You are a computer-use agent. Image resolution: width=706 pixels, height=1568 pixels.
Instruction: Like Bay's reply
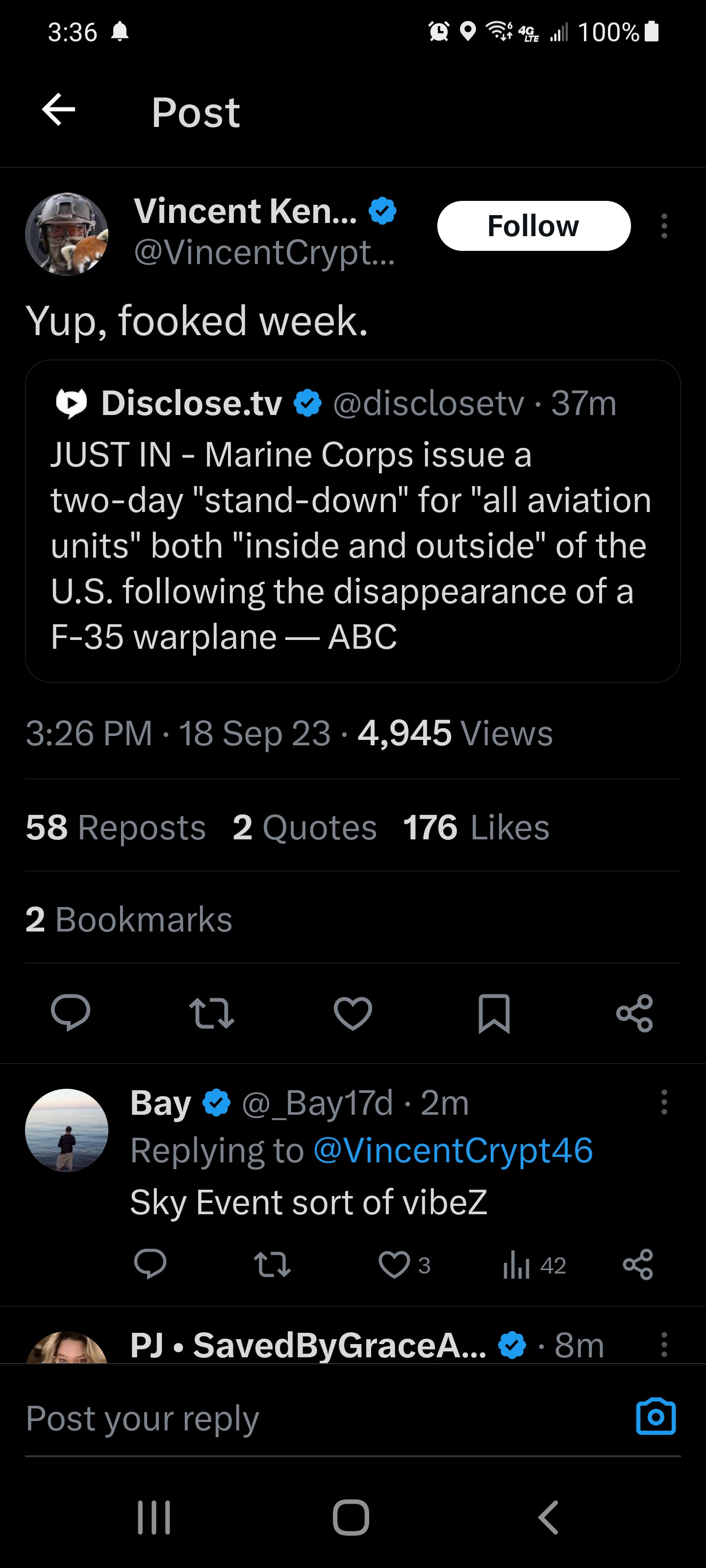point(394,1265)
